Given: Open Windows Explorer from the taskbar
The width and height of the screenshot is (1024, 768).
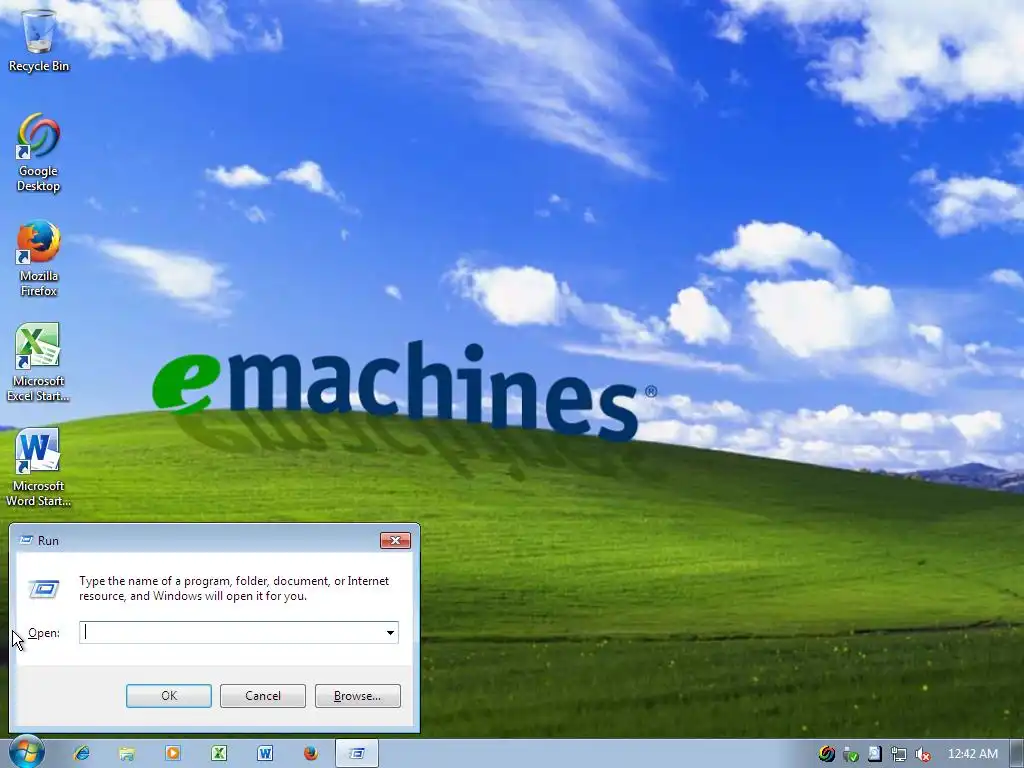Looking at the screenshot, I should click(127, 753).
